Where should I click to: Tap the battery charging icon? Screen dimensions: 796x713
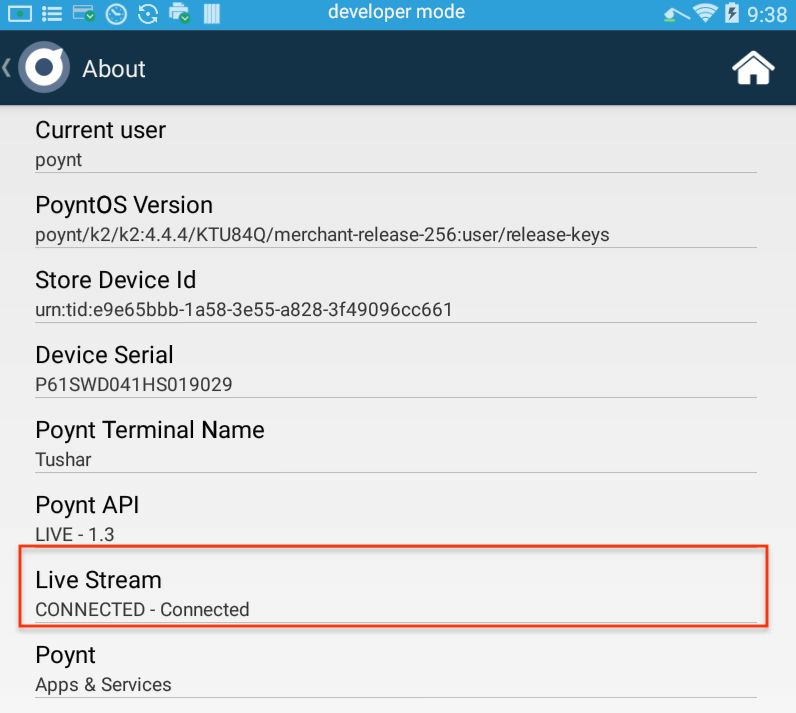[732, 13]
